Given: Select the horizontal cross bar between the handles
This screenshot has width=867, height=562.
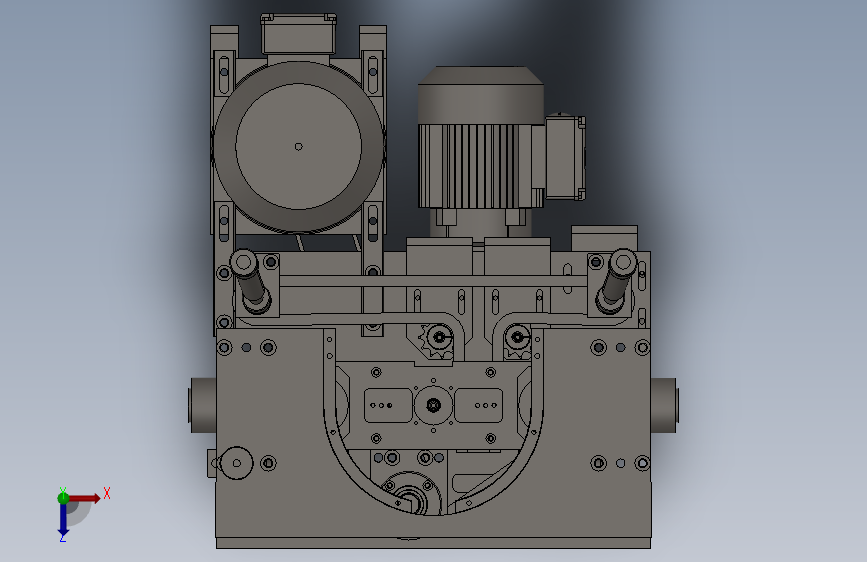Looking at the screenshot, I should 433,281.
